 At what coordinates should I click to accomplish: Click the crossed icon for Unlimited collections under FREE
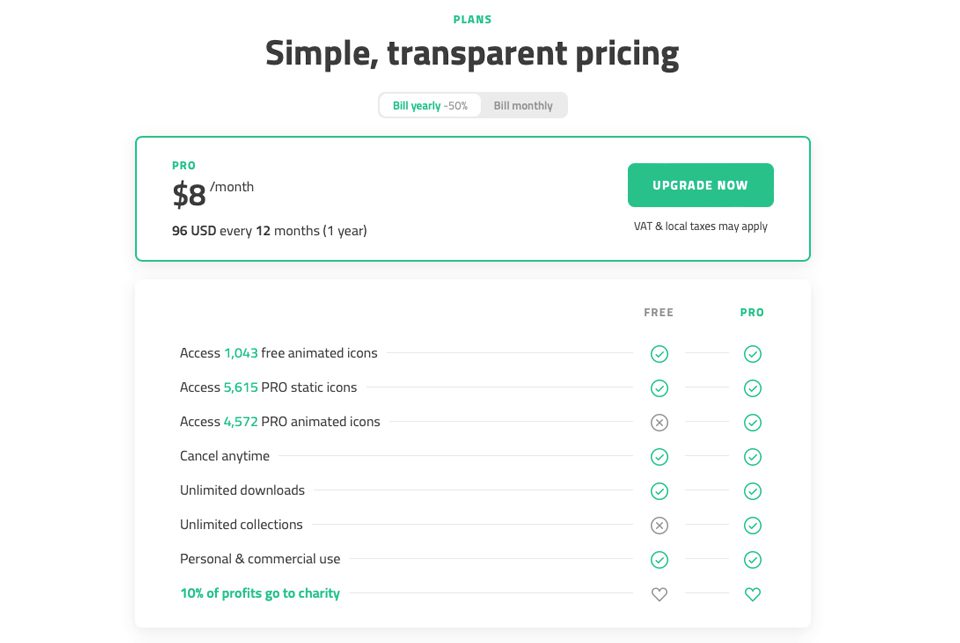659,525
